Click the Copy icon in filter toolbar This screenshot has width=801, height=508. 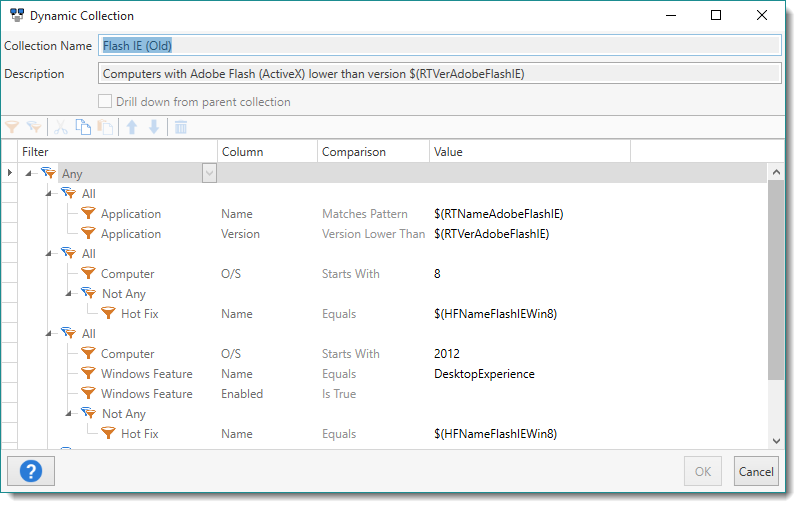83,127
